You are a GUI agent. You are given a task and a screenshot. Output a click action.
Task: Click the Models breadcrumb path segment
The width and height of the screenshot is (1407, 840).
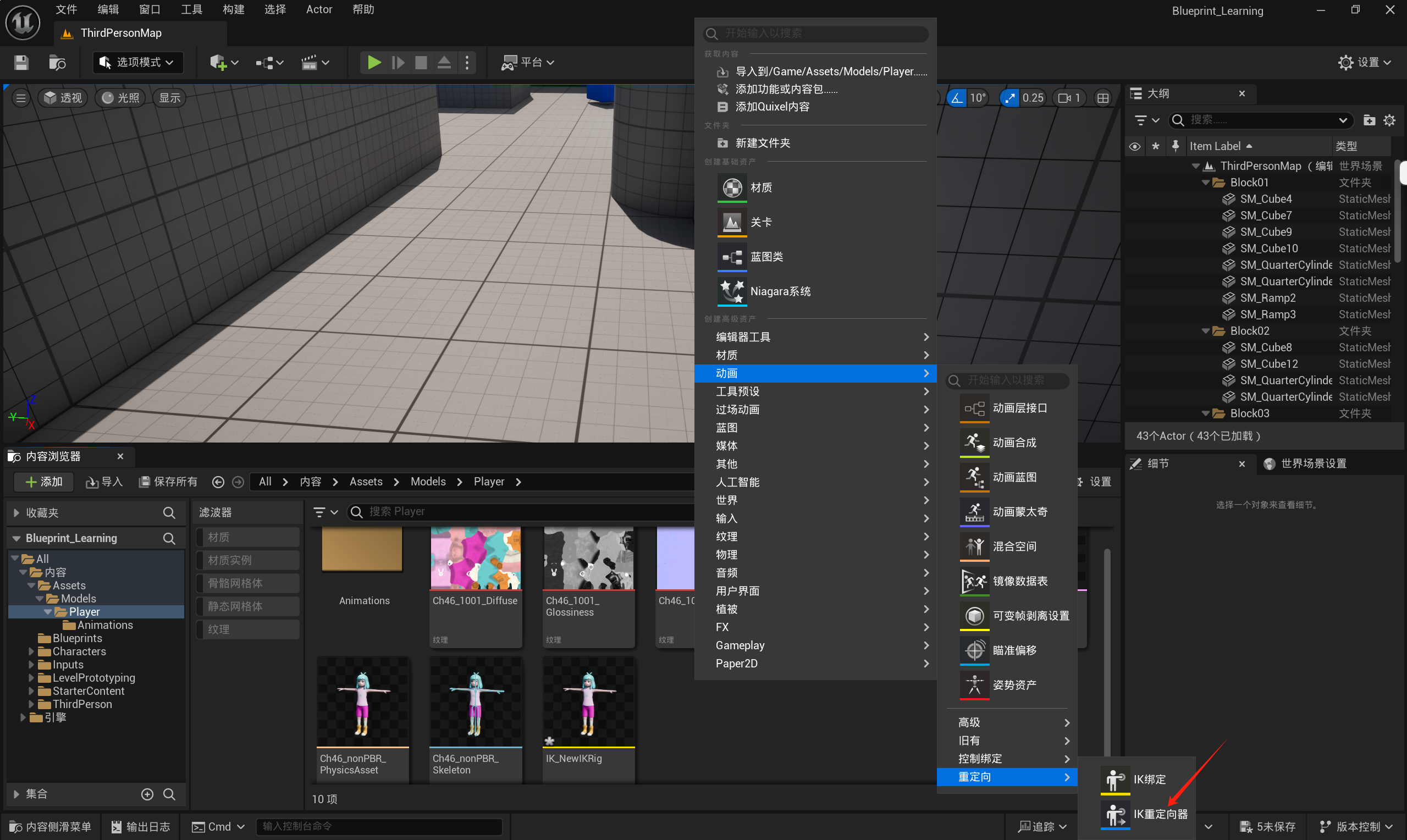click(x=428, y=482)
